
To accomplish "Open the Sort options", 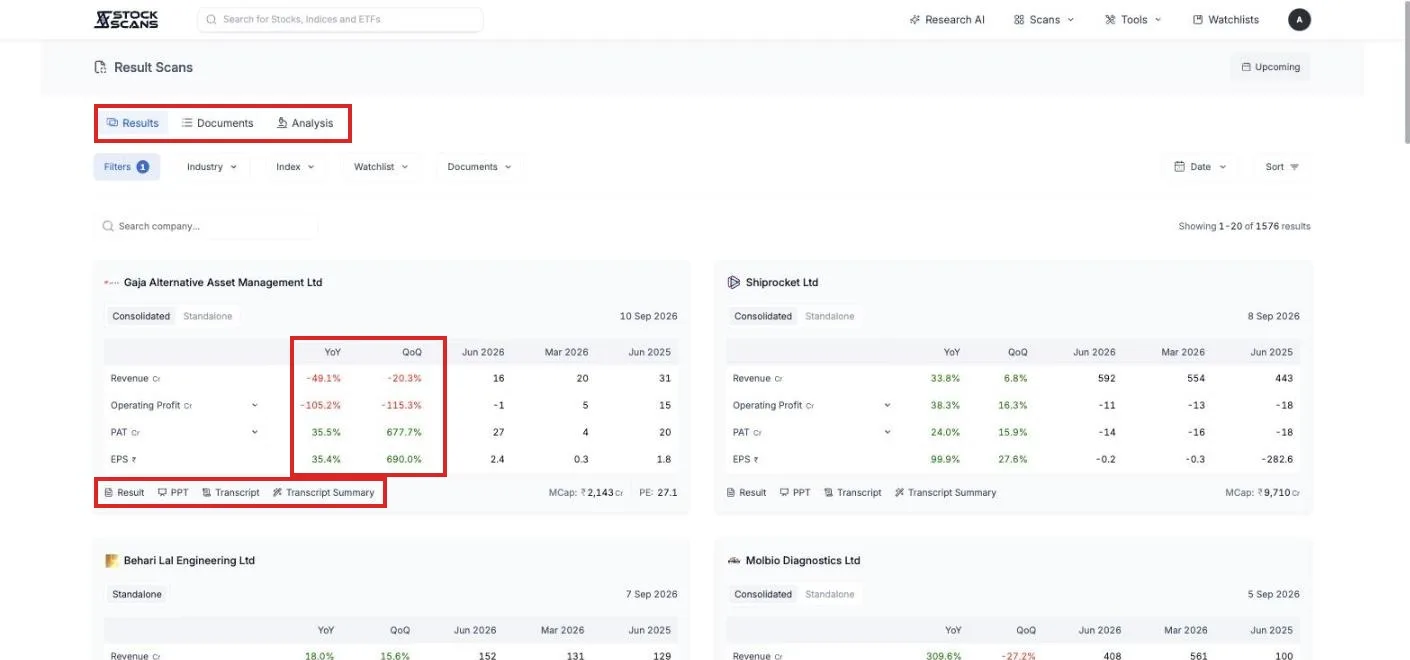I will coord(1282,167).
